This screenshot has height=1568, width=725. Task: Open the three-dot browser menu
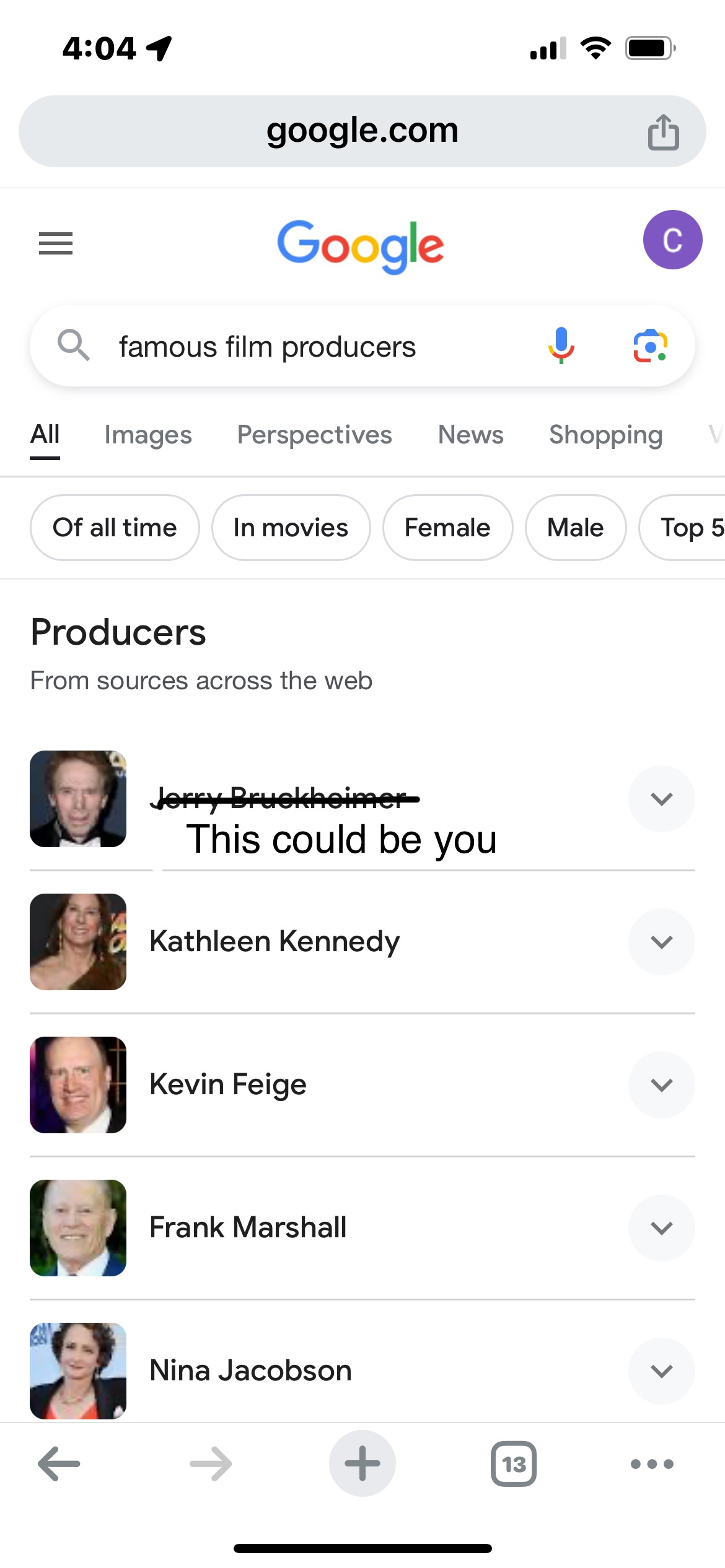point(652,1464)
